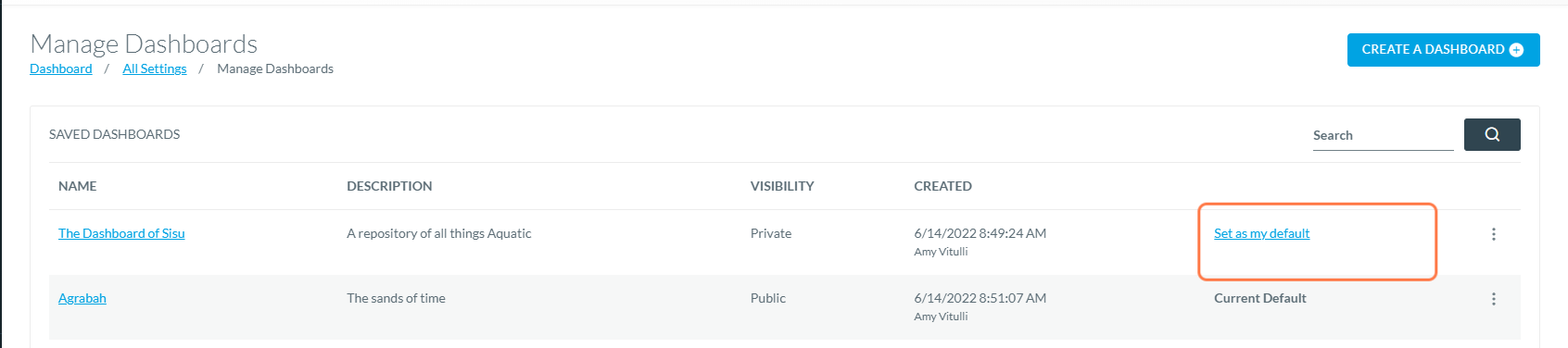The width and height of the screenshot is (1568, 348).
Task: Click the magnifier search button
Action: [1492, 134]
